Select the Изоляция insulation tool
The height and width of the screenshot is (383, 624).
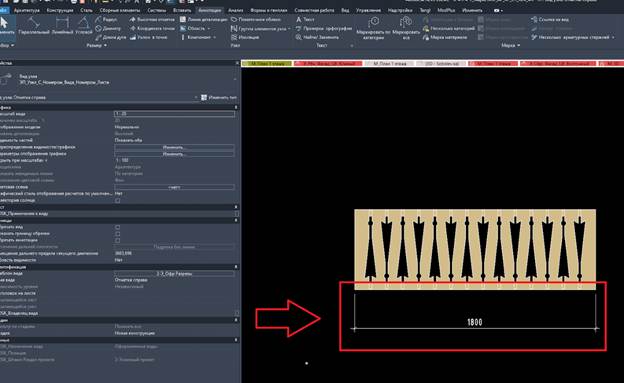point(245,37)
